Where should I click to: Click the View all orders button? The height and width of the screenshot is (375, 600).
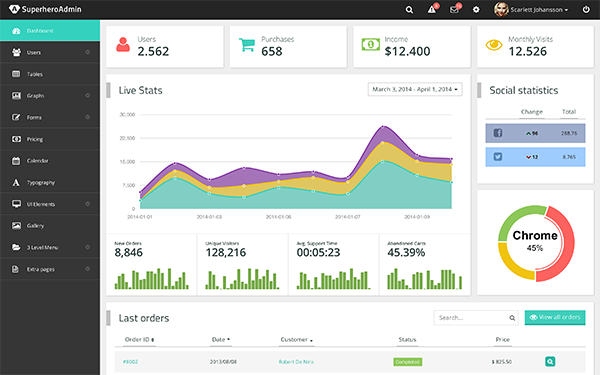[x=555, y=317]
